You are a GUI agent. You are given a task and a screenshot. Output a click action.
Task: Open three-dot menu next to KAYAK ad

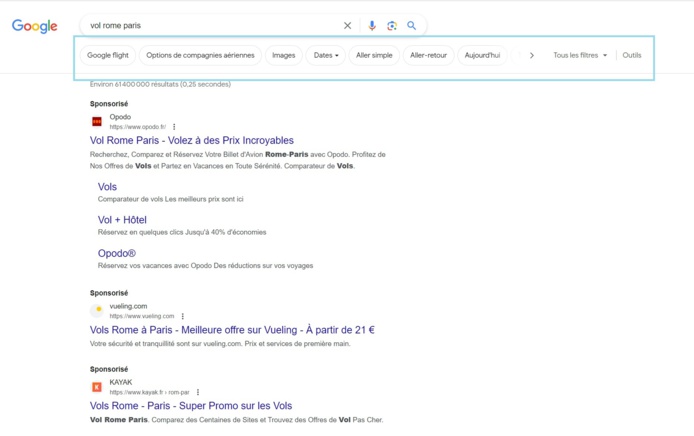[198, 392]
